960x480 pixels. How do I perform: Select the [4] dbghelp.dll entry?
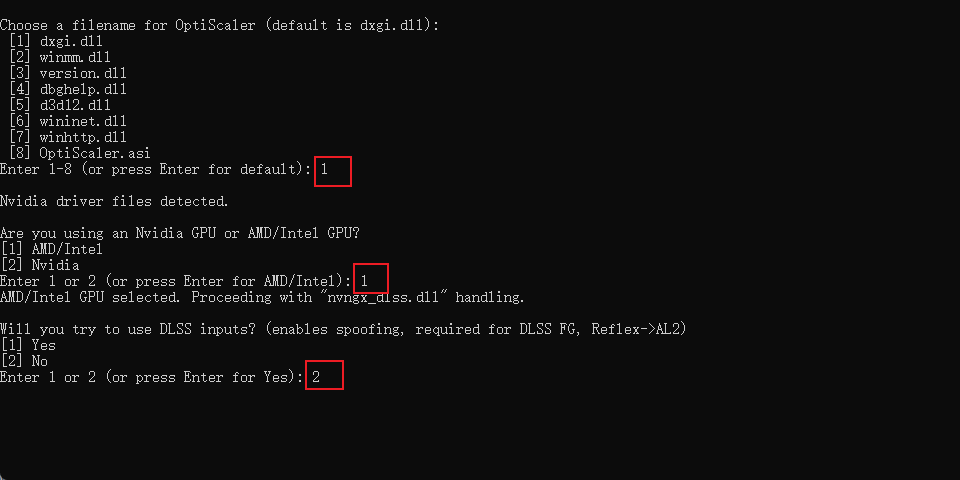68,89
